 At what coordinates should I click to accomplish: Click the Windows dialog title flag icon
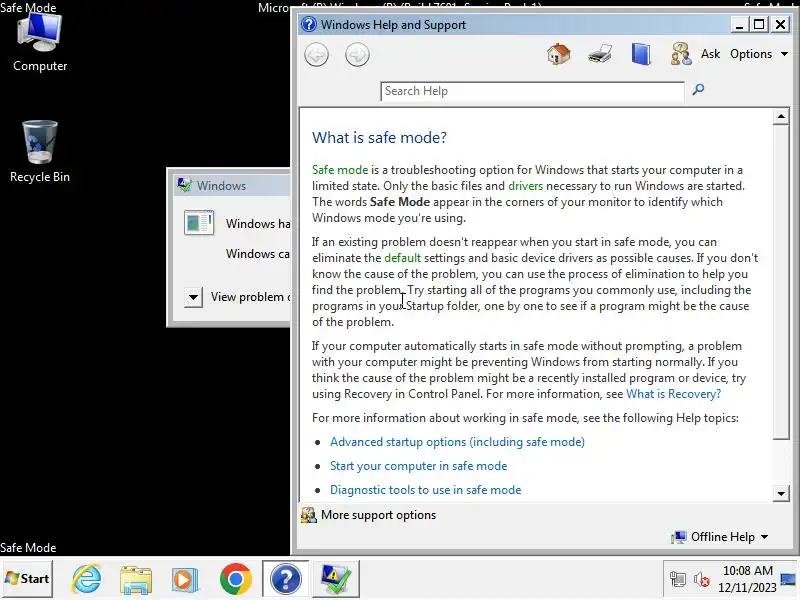184,185
